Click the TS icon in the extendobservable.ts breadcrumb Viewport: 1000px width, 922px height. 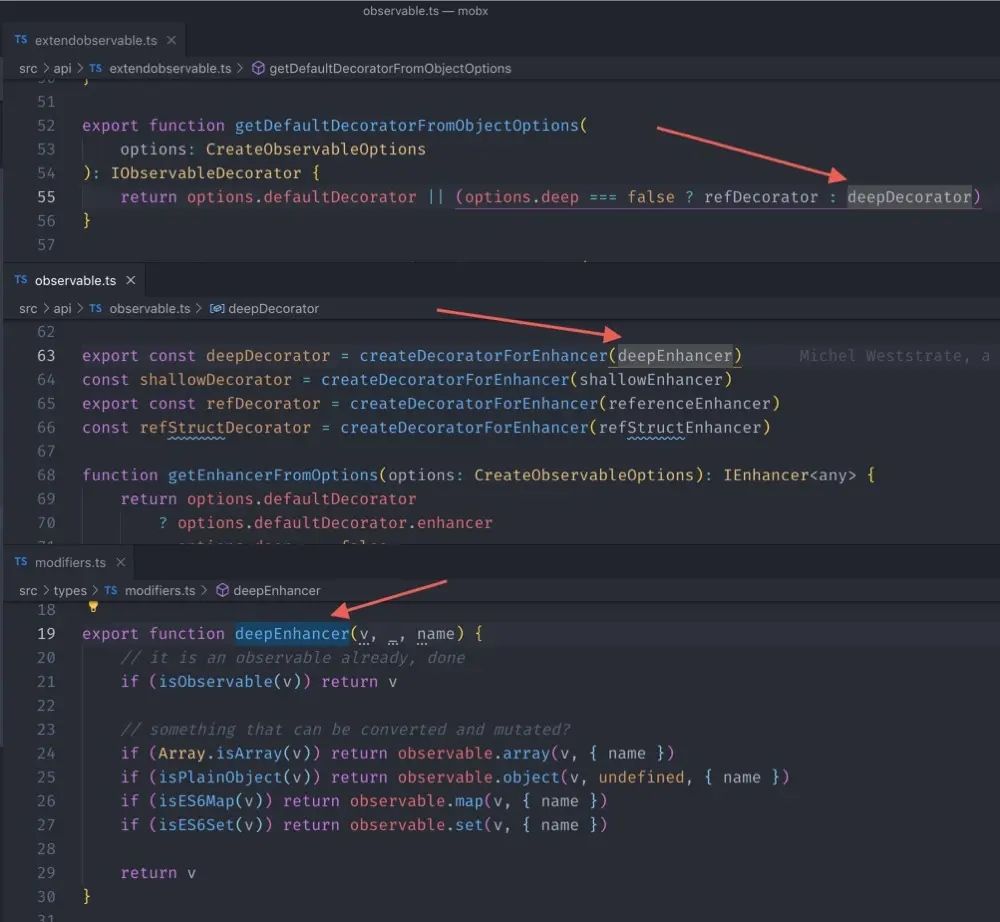tap(95, 68)
